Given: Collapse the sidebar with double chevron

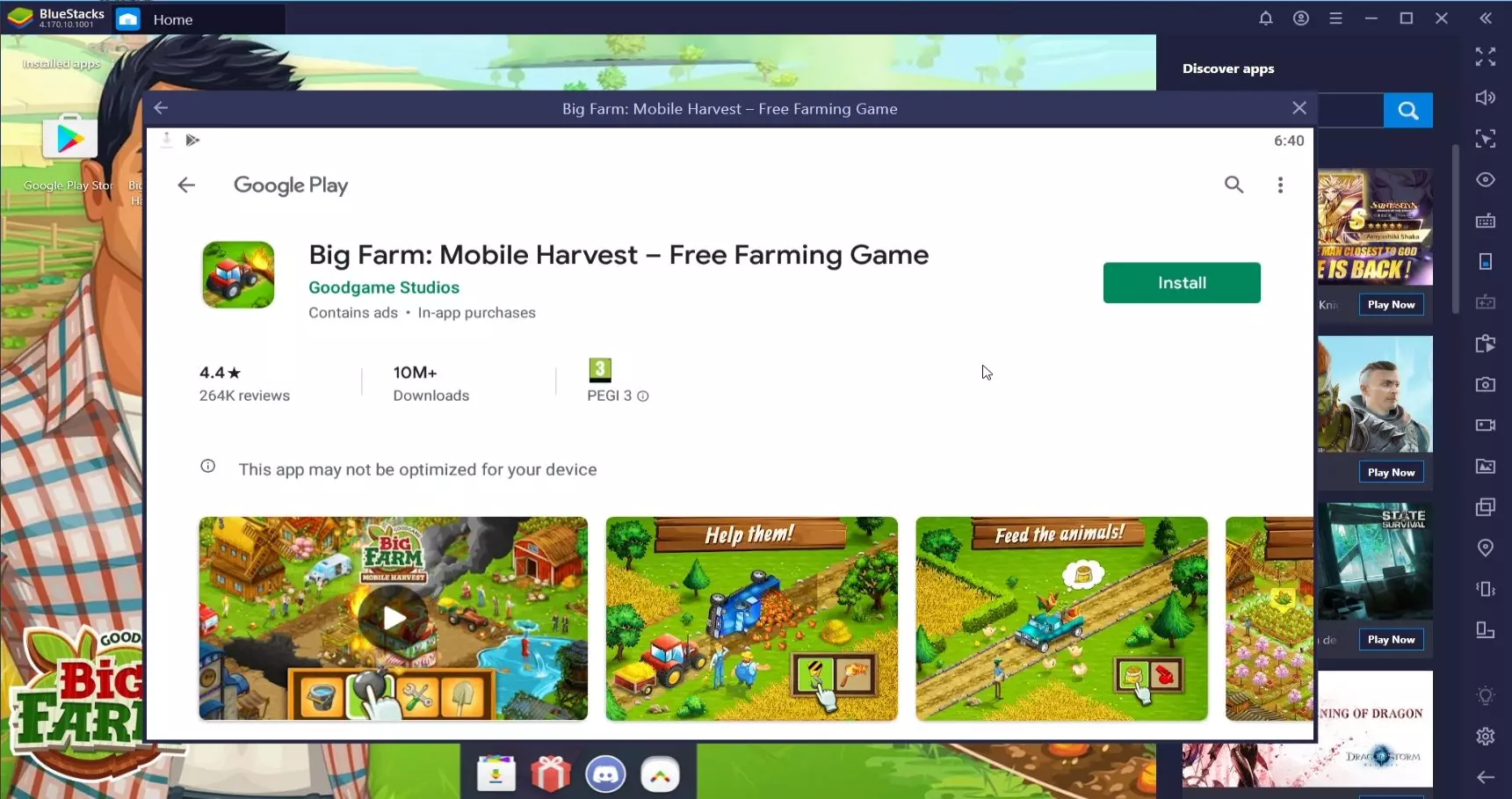Looking at the screenshot, I should point(1485,18).
